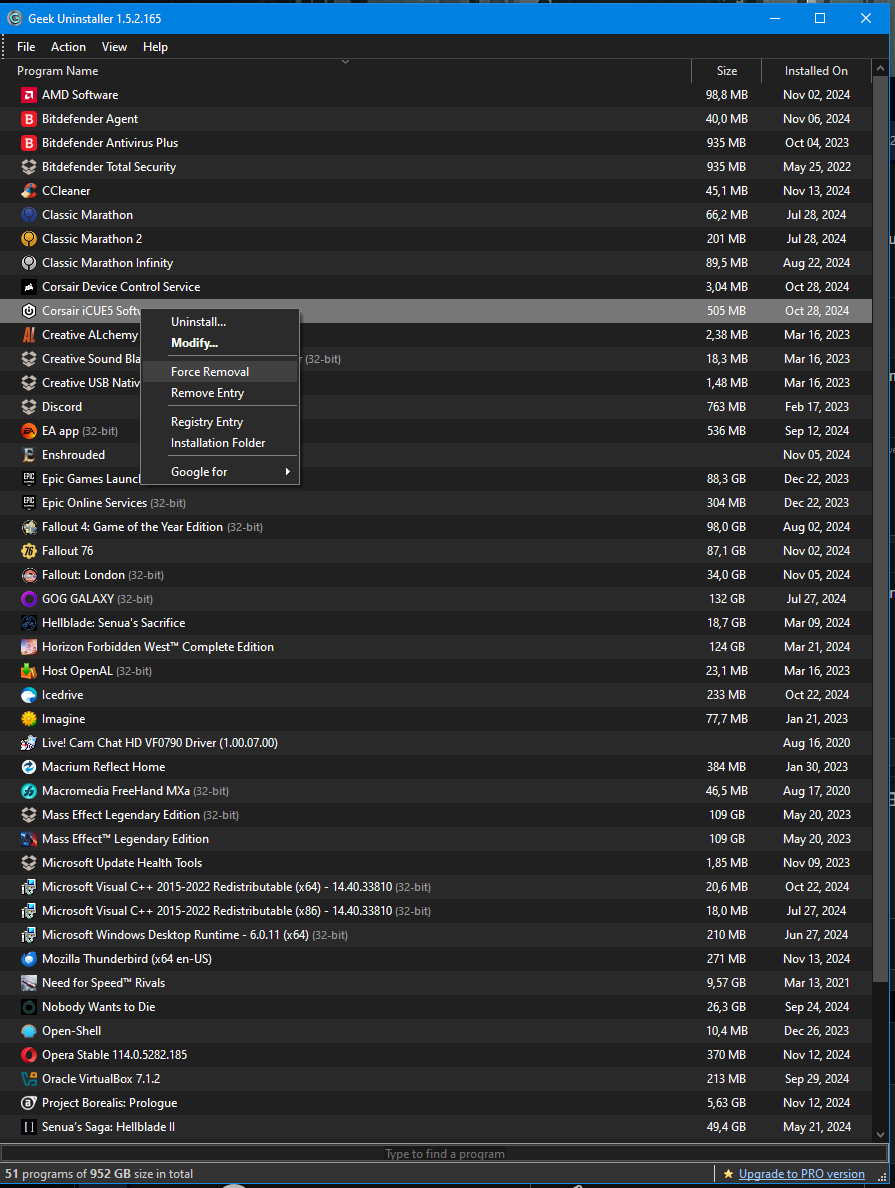Screen dimensions: 895x1188
Task: Open the View menu
Action: (x=114, y=47)
